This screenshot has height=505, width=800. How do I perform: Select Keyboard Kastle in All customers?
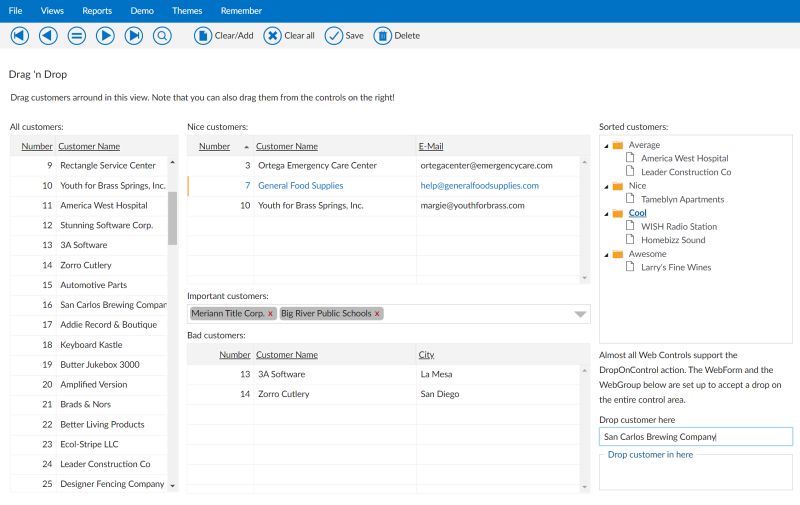click(89, 345)
